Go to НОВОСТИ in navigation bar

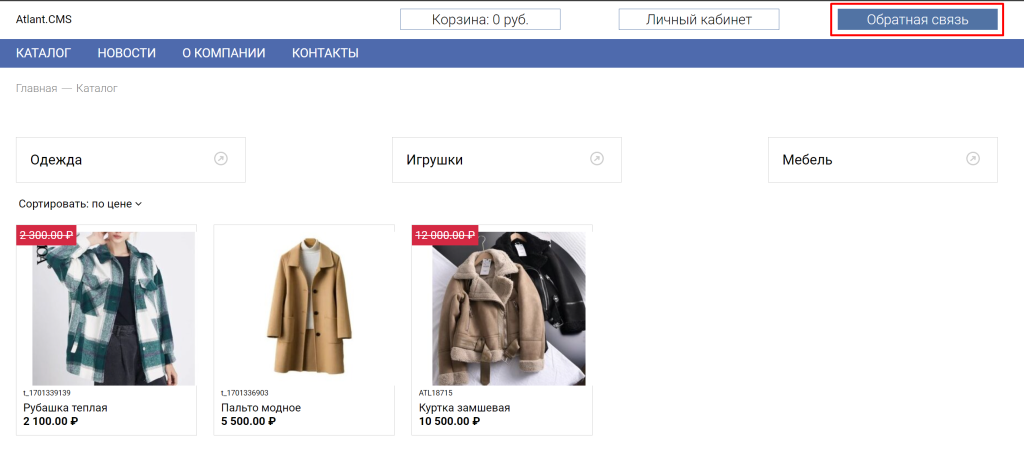pyautogui.click(x=127, y=54)
